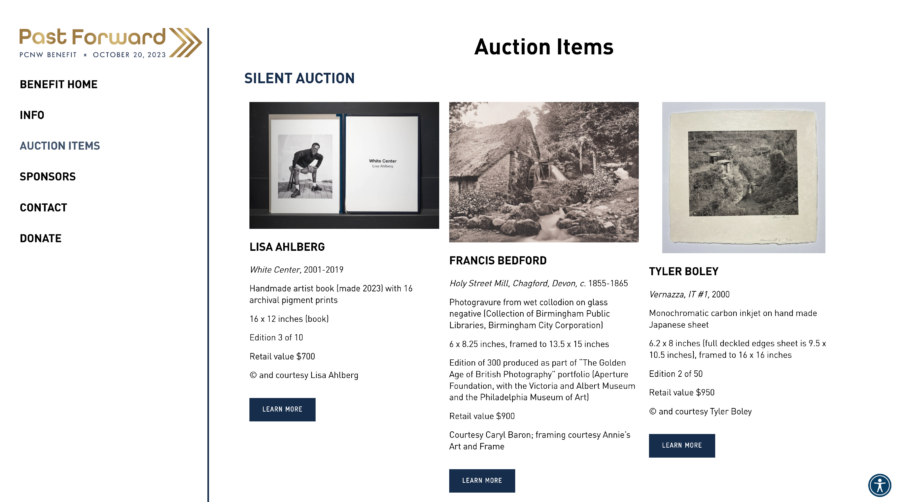Open the Info menu item
The height and width of the screenshot is (502, 900).
coord(32,115)
